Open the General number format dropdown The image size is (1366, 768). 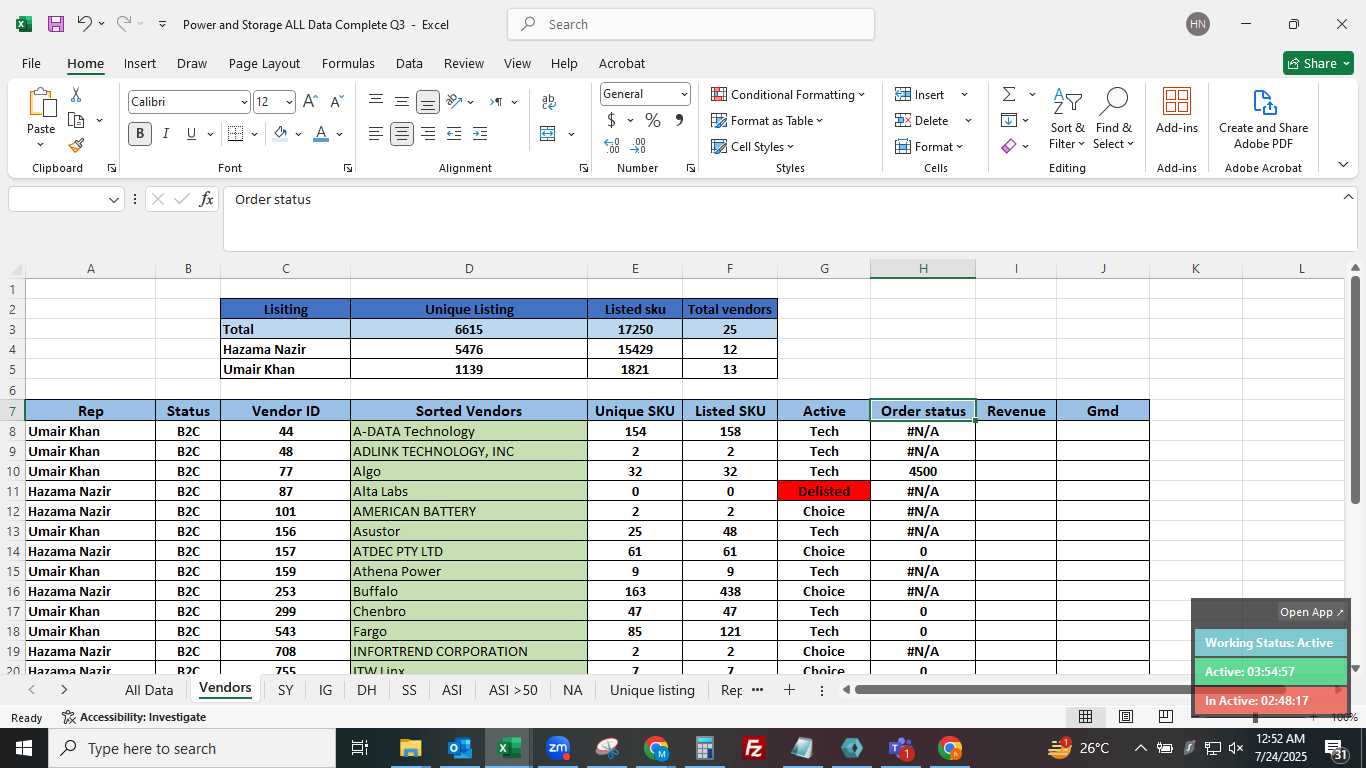pyautogui.click(x=684, y=94)
